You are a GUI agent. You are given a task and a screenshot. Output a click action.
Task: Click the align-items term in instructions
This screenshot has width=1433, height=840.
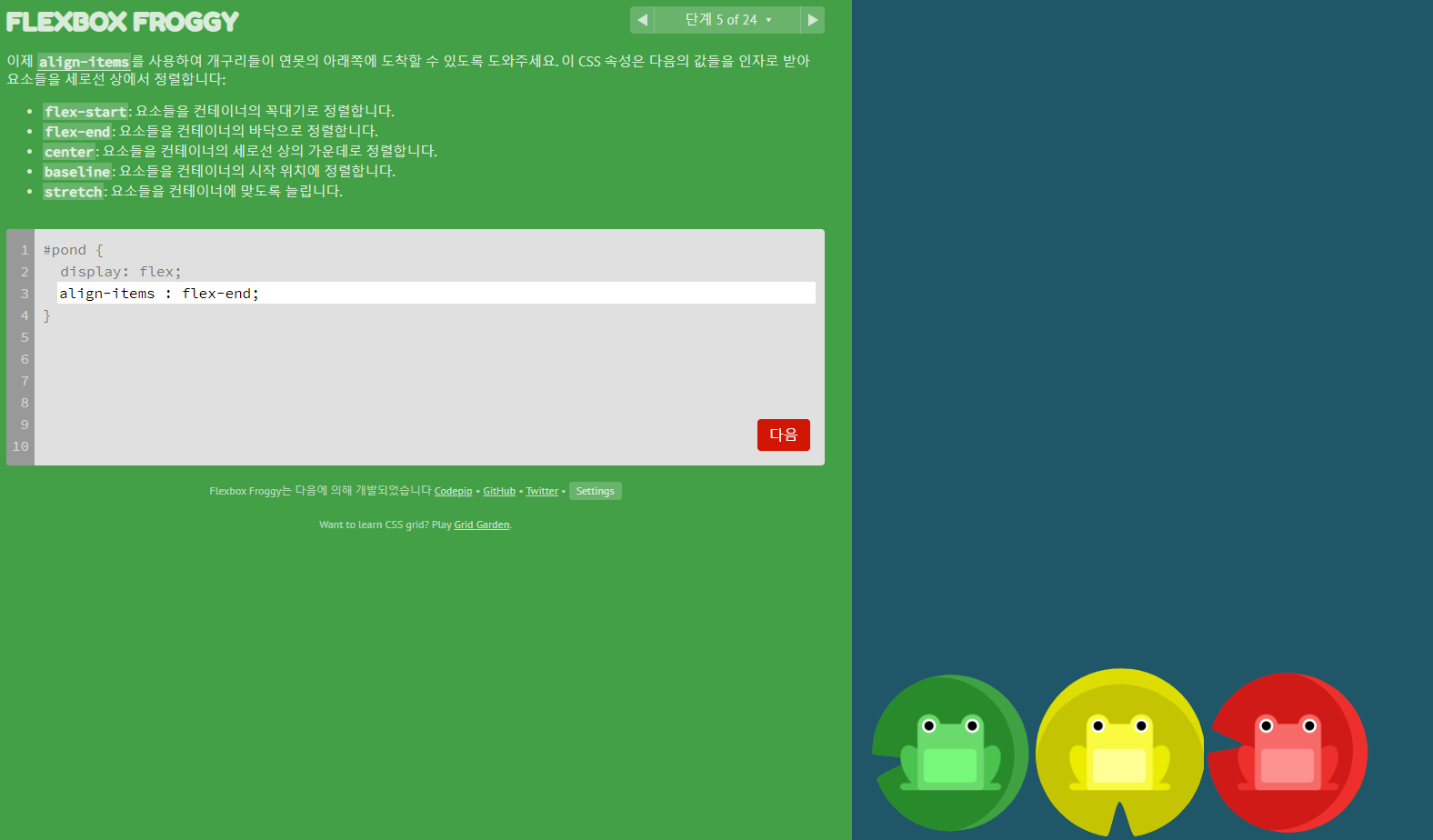pyautogui.click(x=84, y=62)
